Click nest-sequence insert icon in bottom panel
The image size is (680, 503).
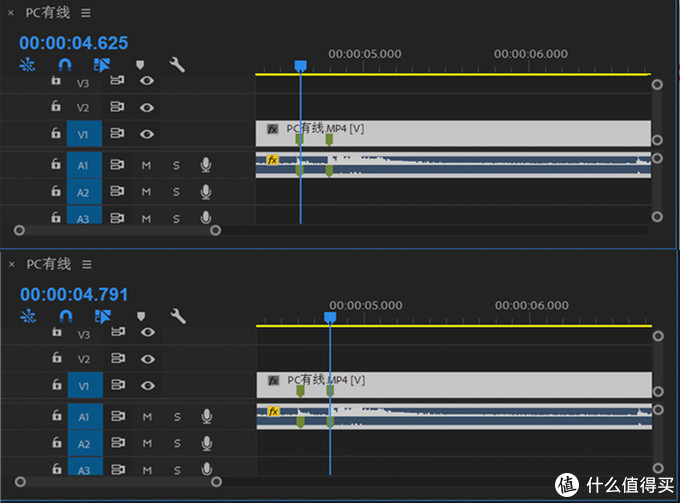point(28,317)
